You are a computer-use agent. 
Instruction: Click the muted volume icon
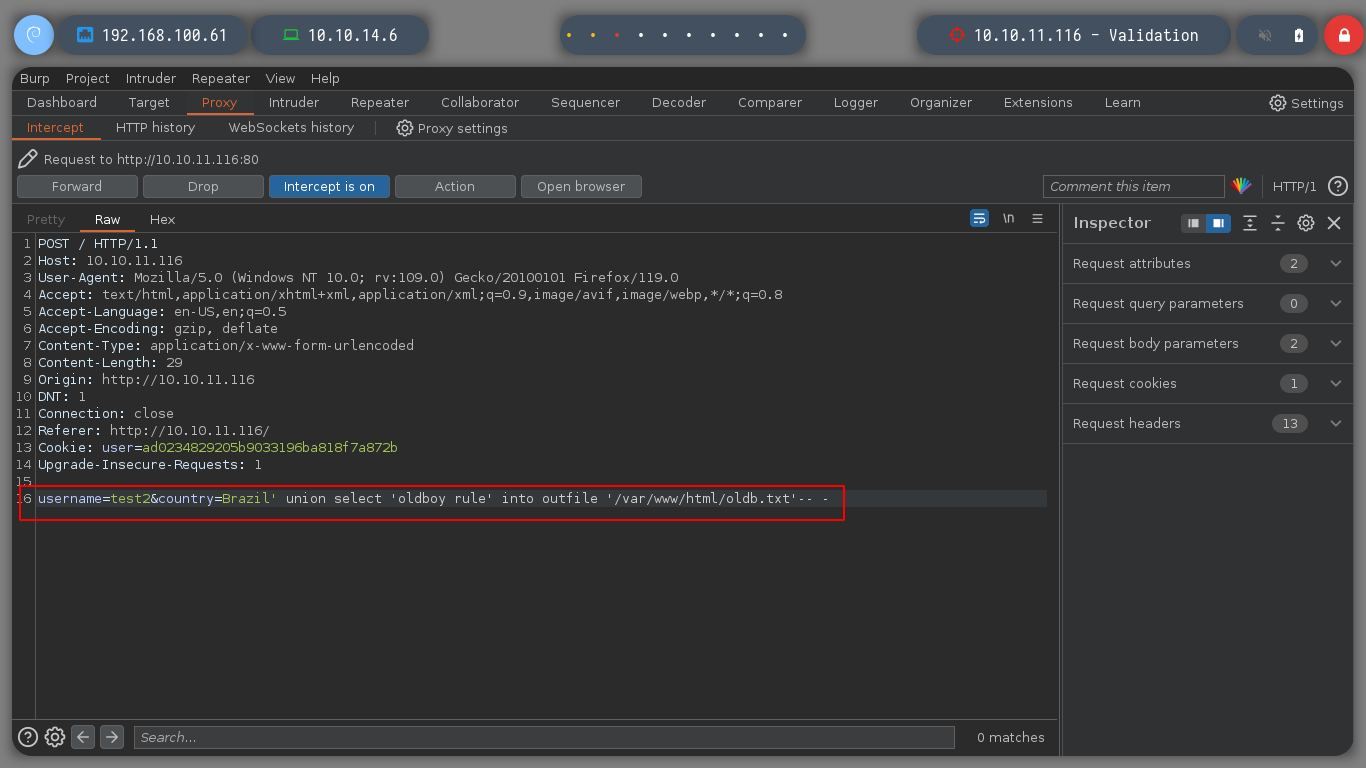[x=1265, y=35]
